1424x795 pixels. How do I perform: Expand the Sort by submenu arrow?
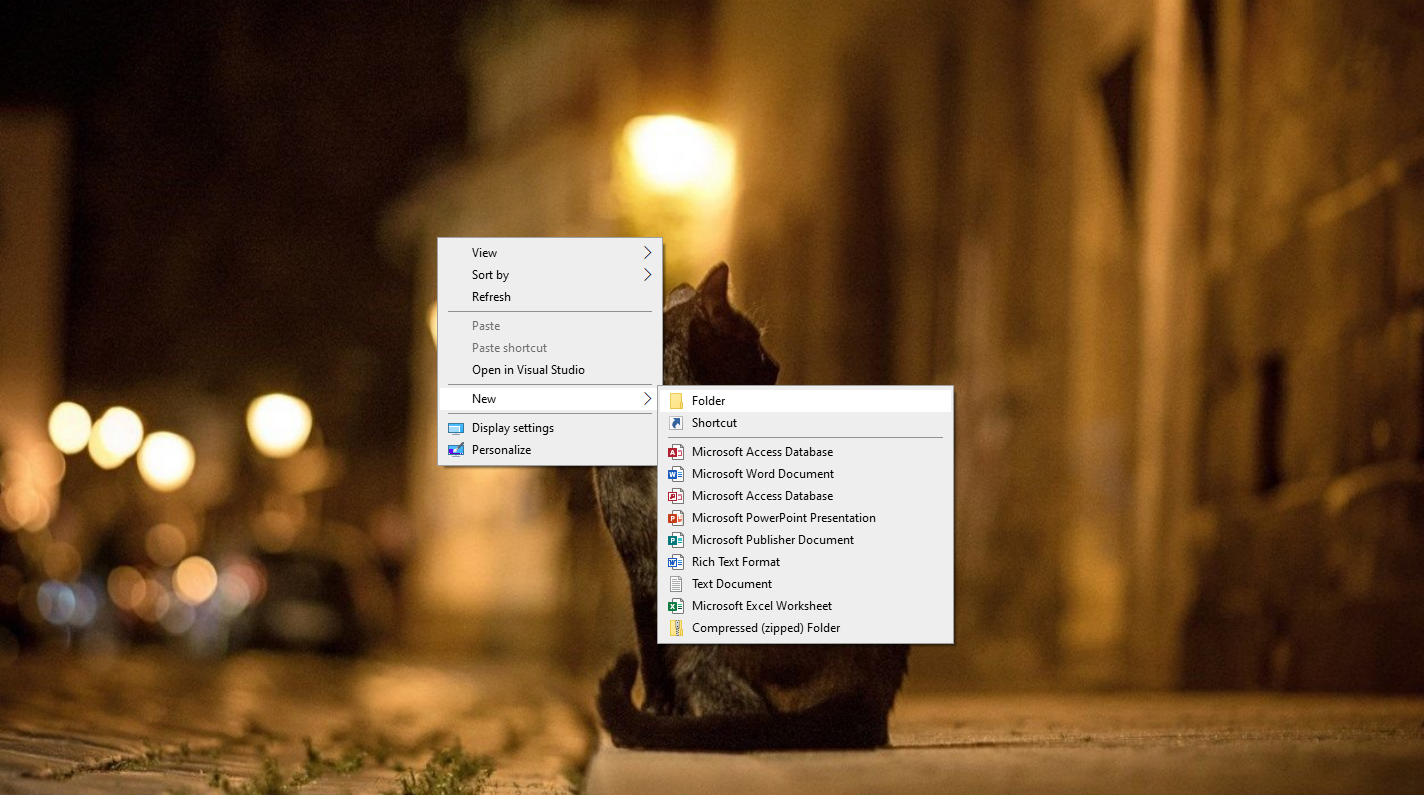point(648,275)
